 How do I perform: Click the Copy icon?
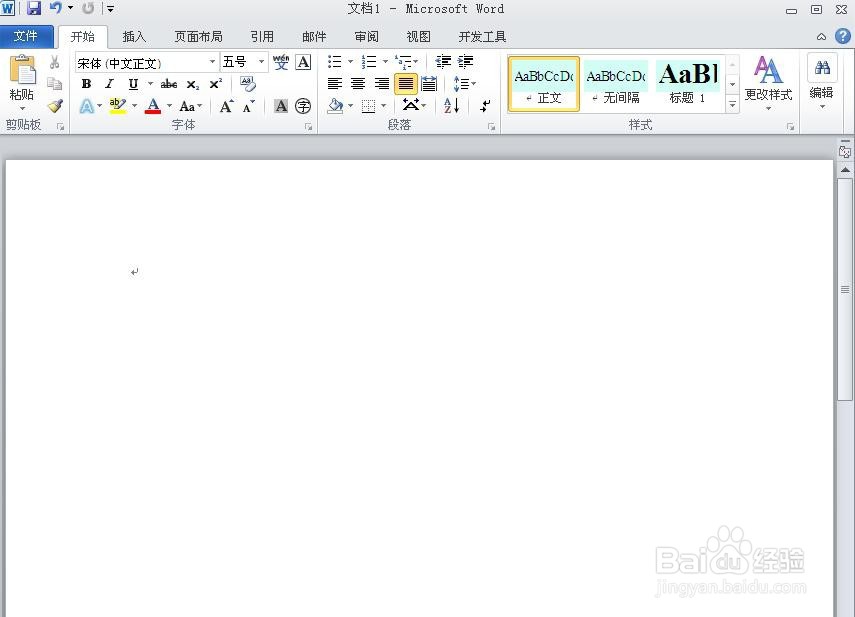click(55, 83)
